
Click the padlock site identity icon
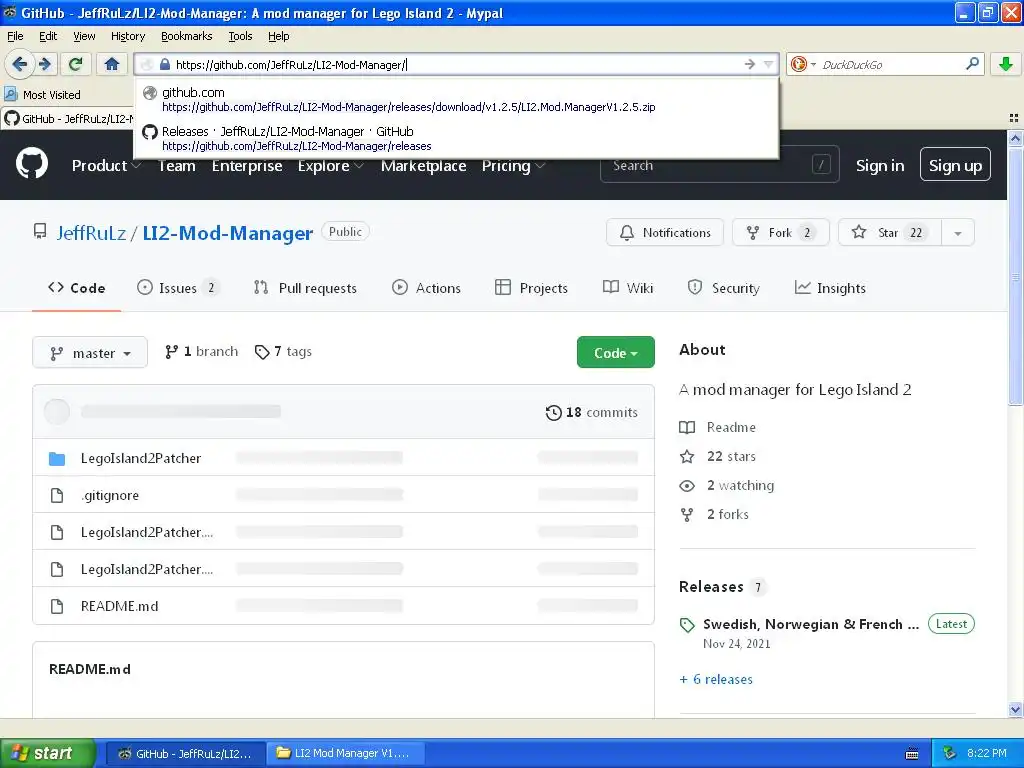pos(165,65)
